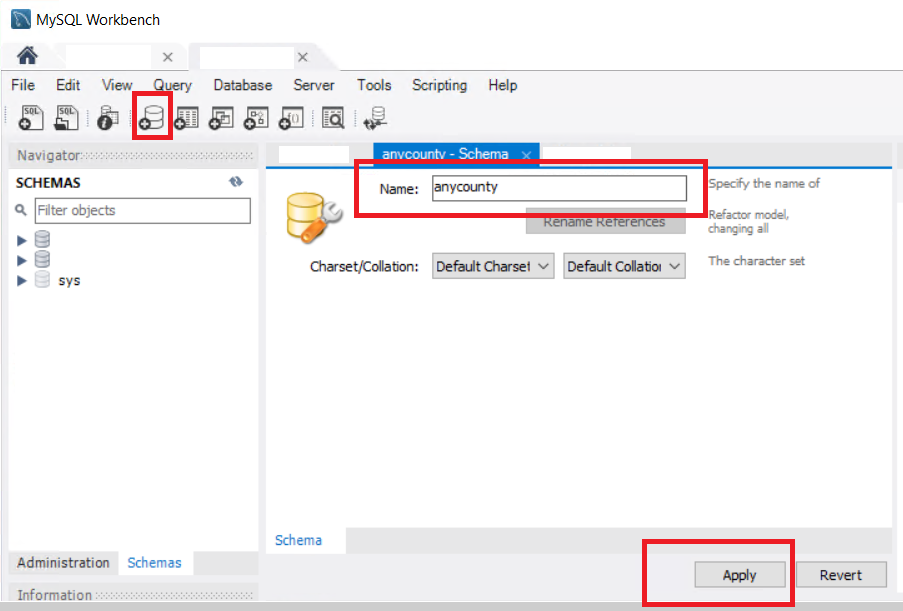This screenshot has height=611, width=903.
Task: Click the Charset/Collation label
Action: coord(364,267)
